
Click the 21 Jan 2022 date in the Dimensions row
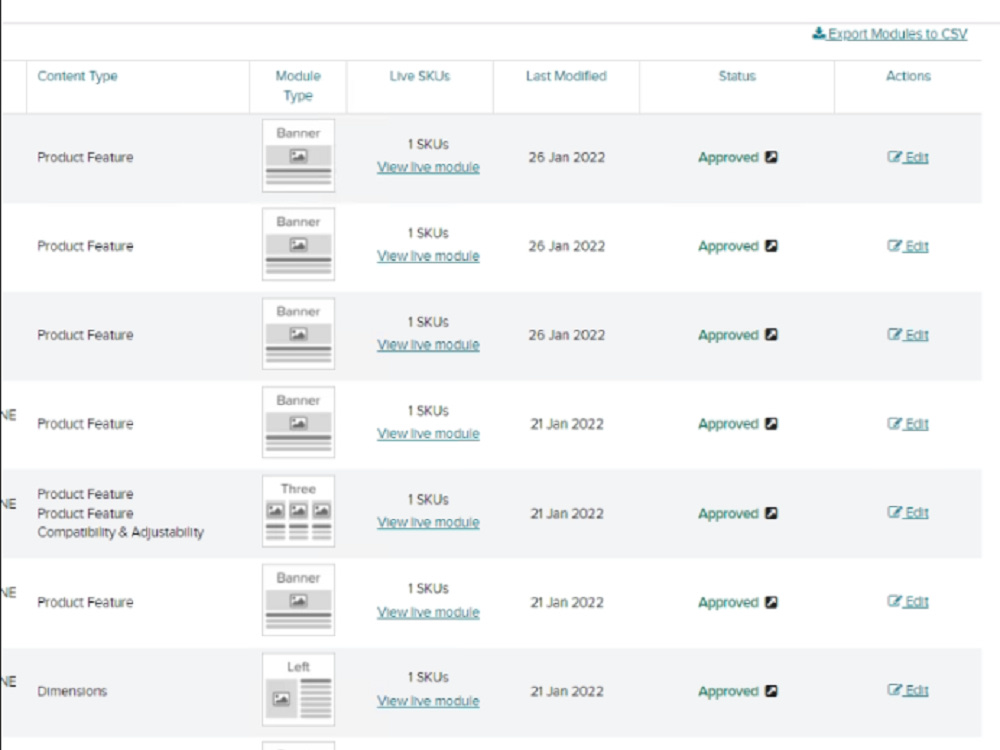click(x=566, y=691)
